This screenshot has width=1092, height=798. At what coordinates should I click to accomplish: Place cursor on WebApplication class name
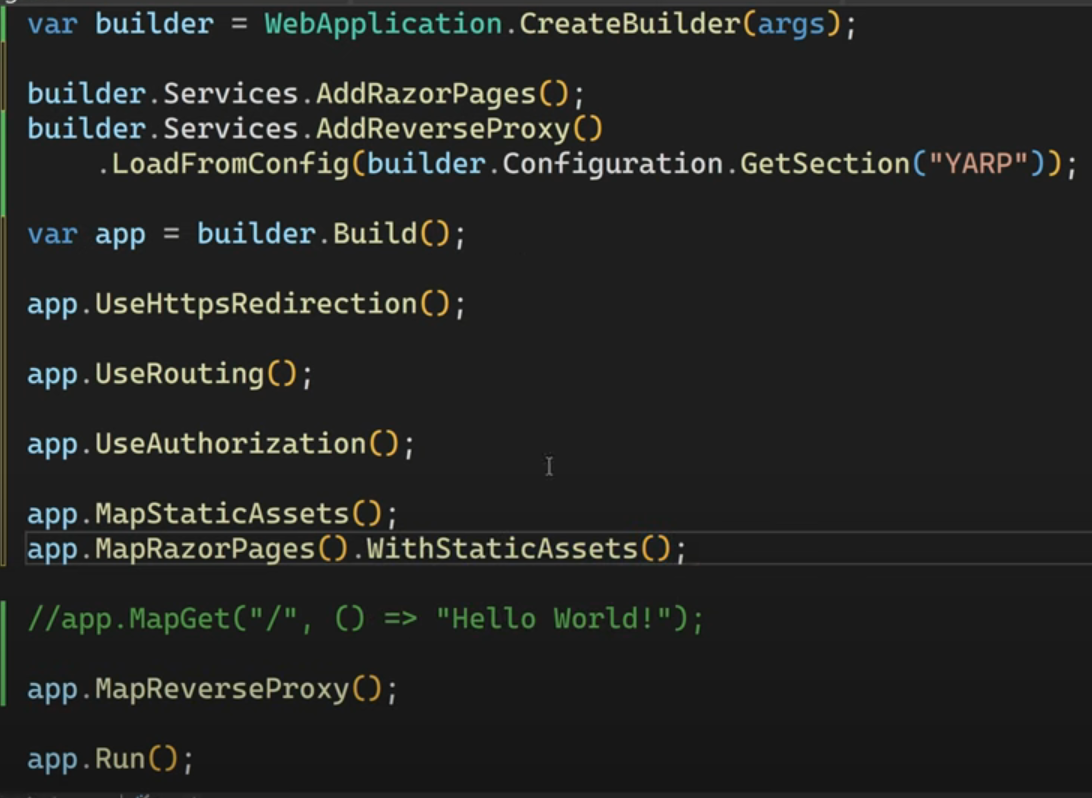(383, 24)
